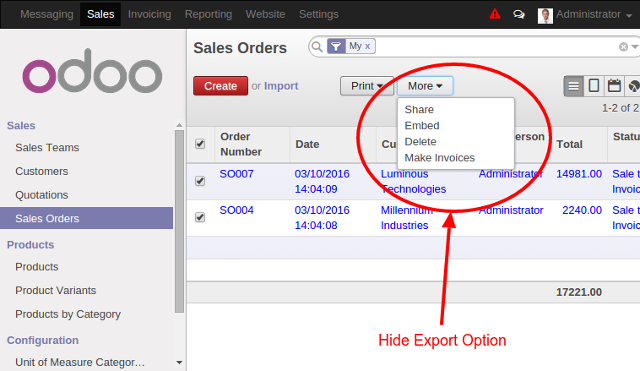Toggle the select-all orders checkbox
640x371 pixels.
(200, 144)
